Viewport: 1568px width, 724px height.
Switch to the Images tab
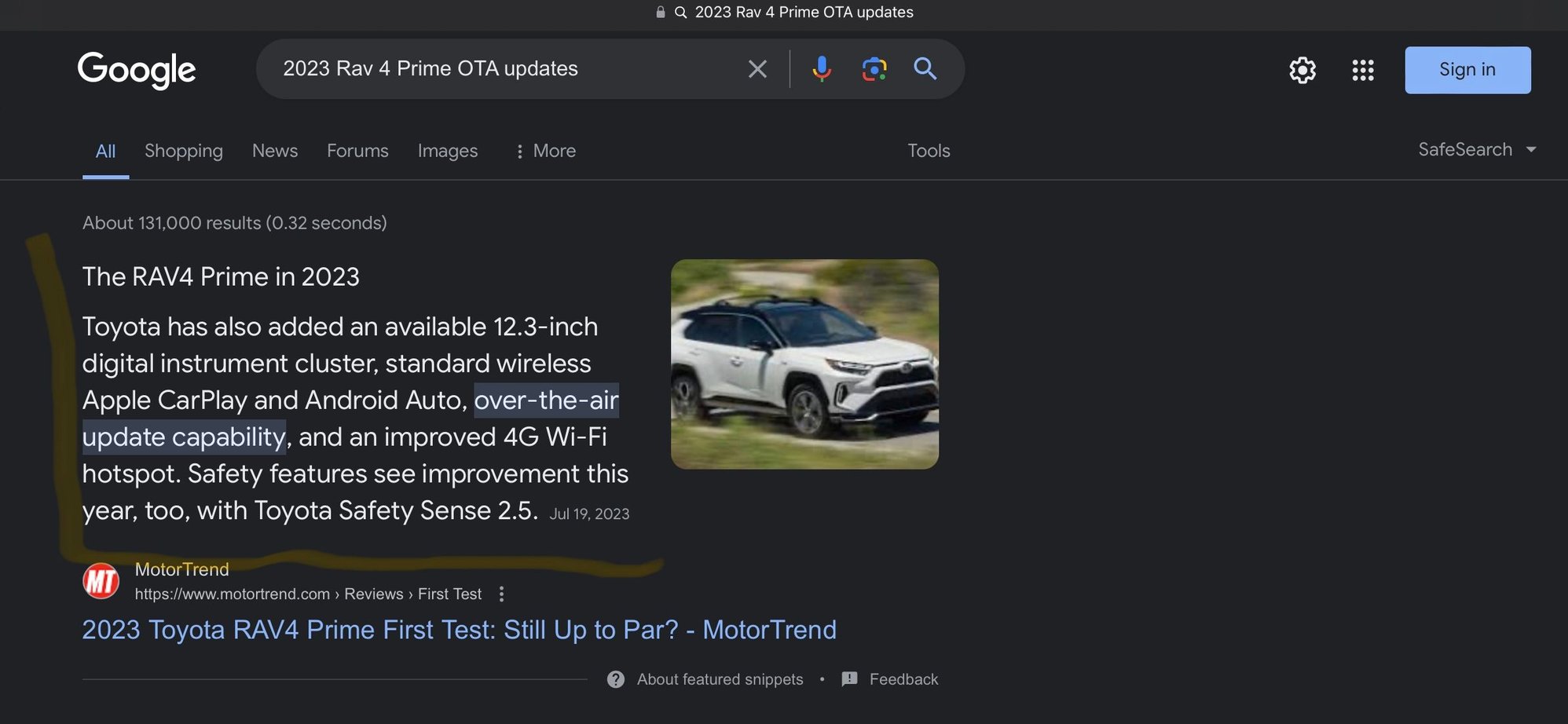(x=447, y=151)
